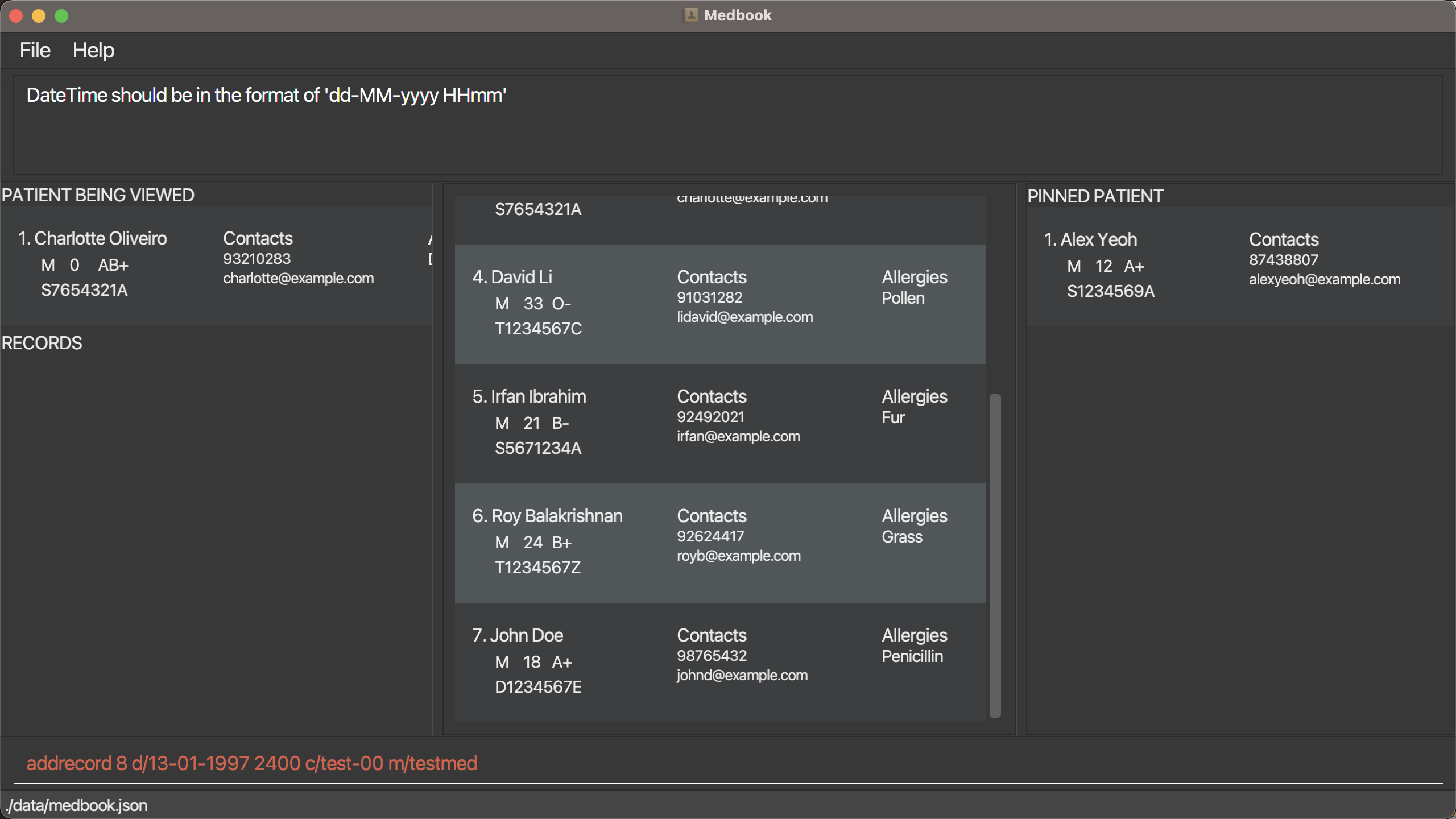Select Irfan Ibrahim patient card
The height and width of the screenshot is (819, 1456).
(x=720, y=423)
